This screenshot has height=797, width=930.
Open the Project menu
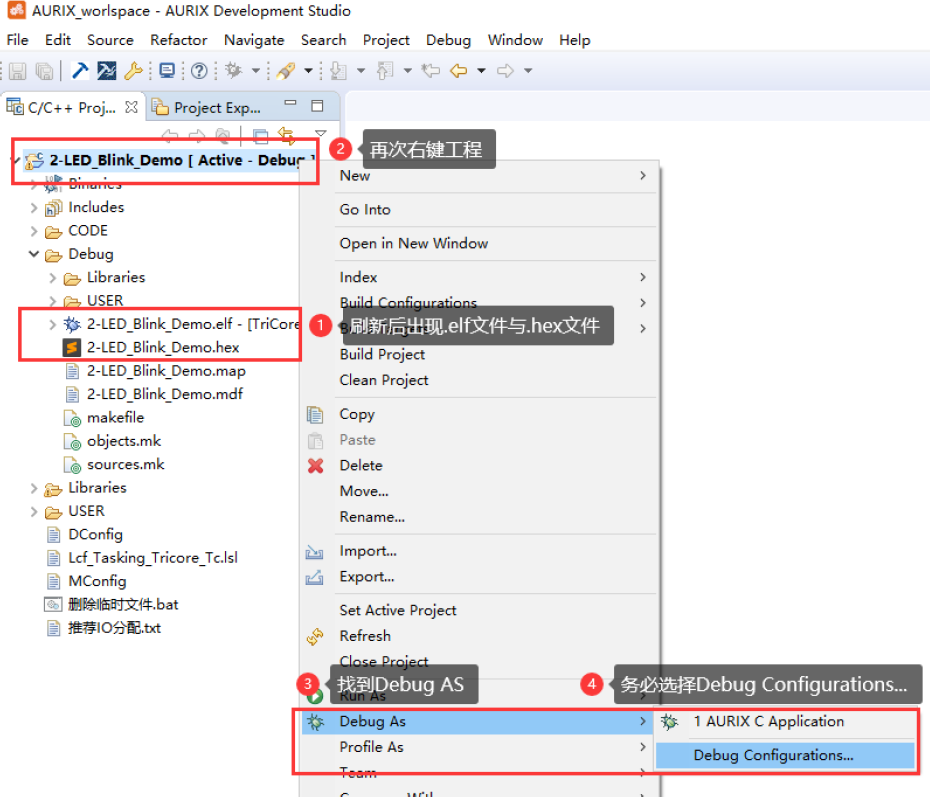click(x=386, y=40)
